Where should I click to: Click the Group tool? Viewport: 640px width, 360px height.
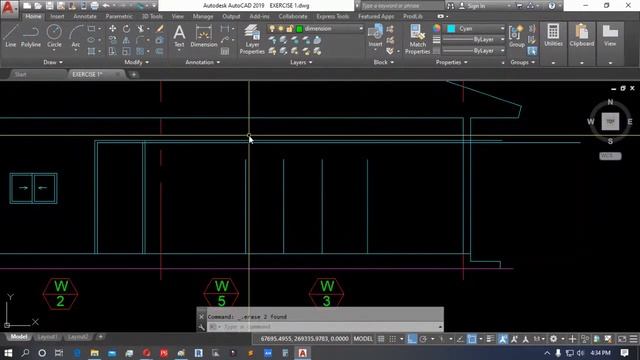click(516, 36)
